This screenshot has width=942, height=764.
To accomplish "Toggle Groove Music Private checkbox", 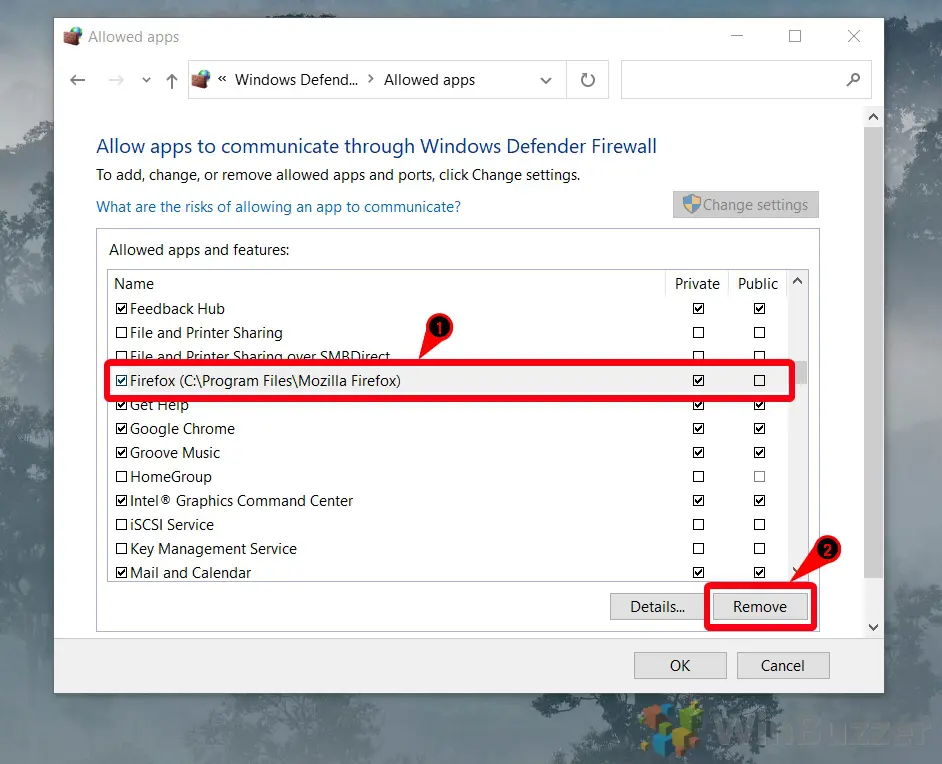I will 698,453.
